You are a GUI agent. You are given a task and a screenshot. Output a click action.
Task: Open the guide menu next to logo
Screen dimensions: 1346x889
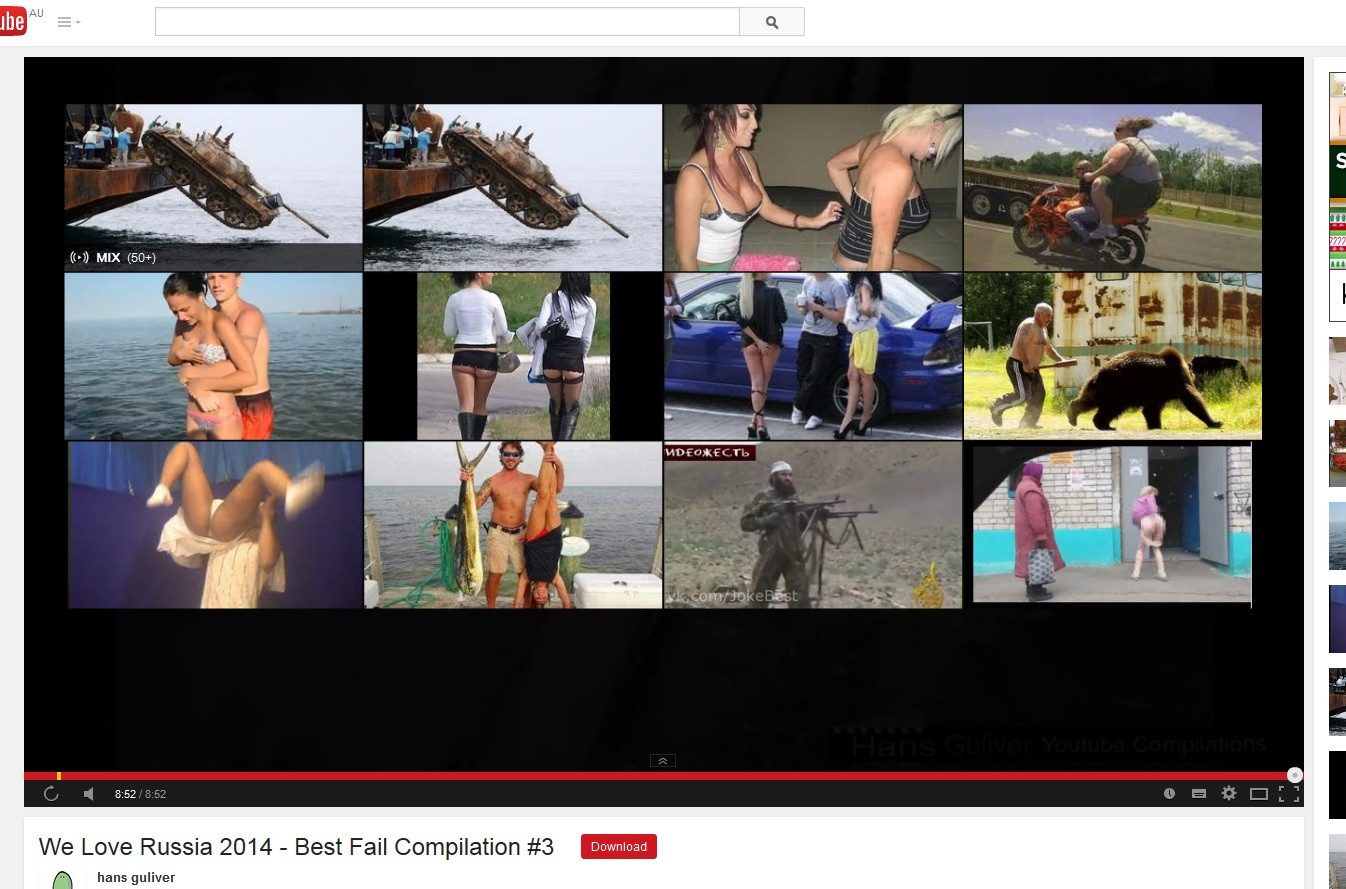click(x=68, y=22)
